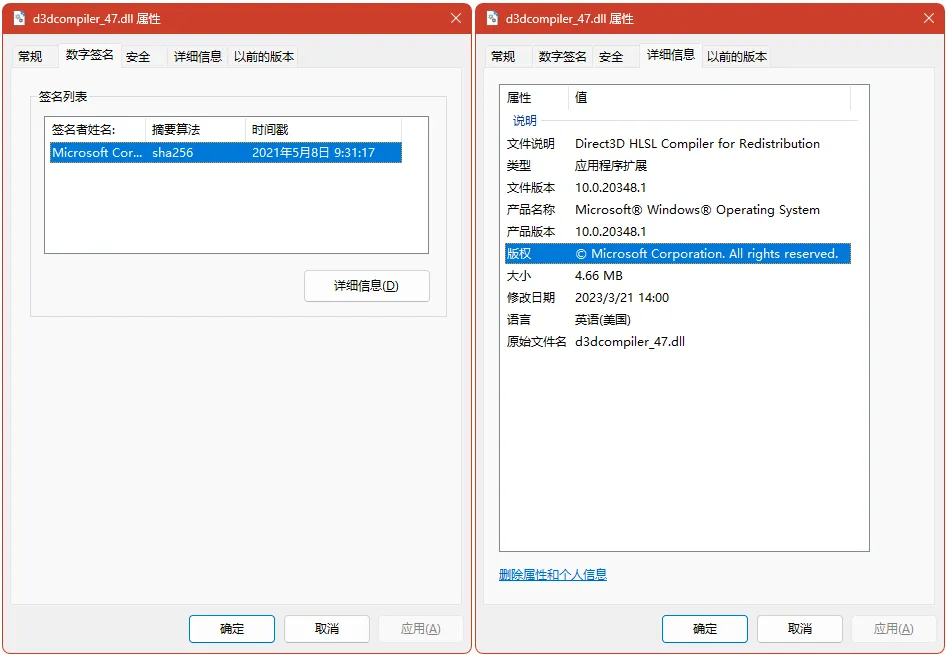Click the 签名者姓名 column header
The image size is (946, 655).
(95, 130)
